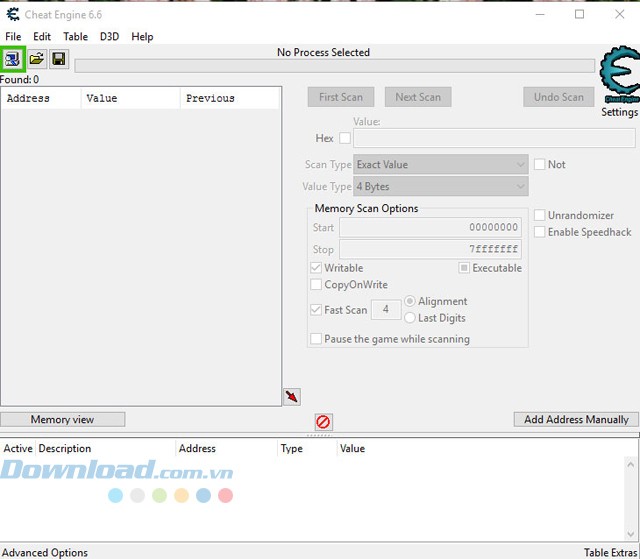Click the scan progress bar
Screen dimensions: 640x559
click(334, 66)
